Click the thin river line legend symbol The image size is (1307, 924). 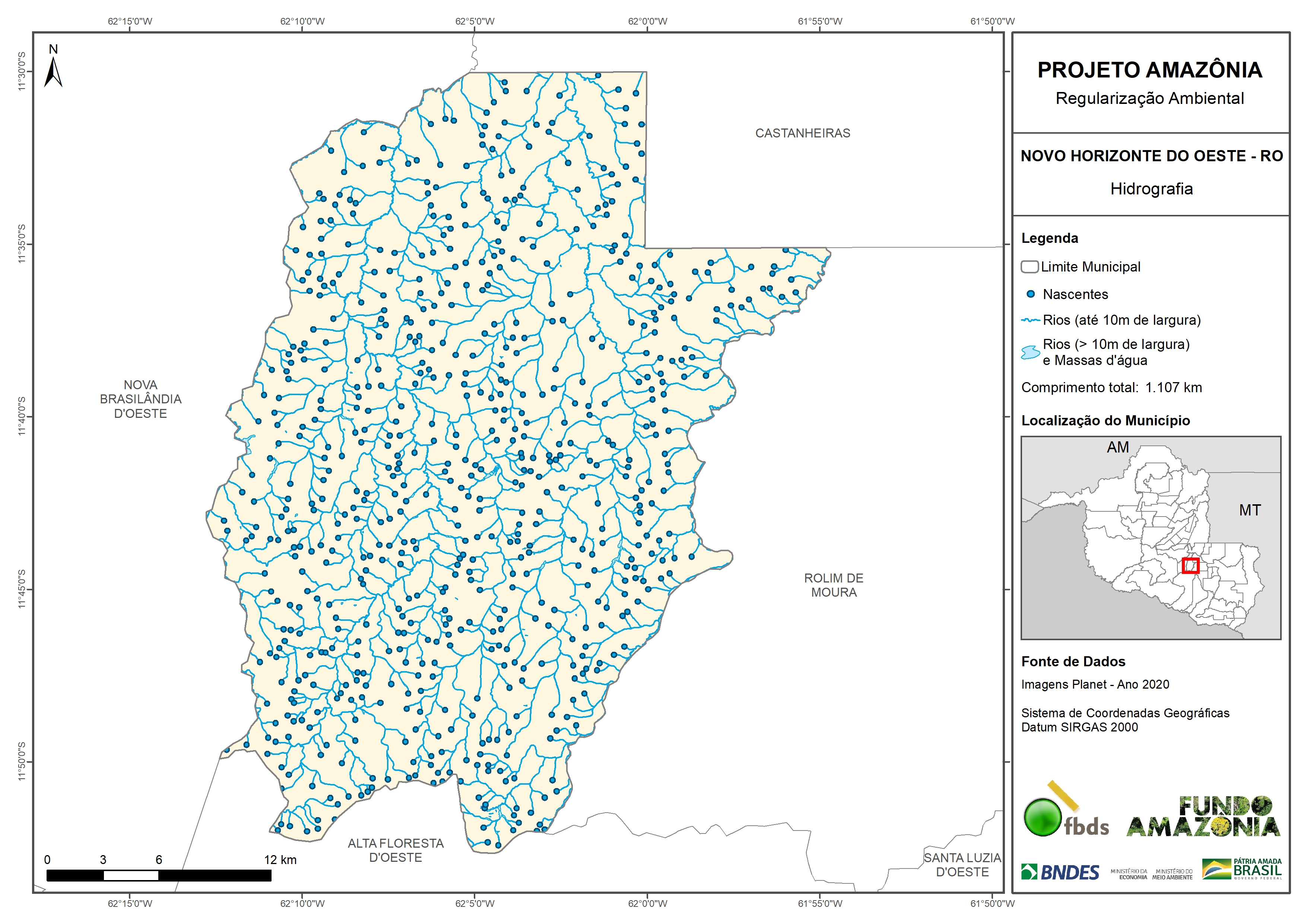pyautogui.click(x=1030, y=321)
